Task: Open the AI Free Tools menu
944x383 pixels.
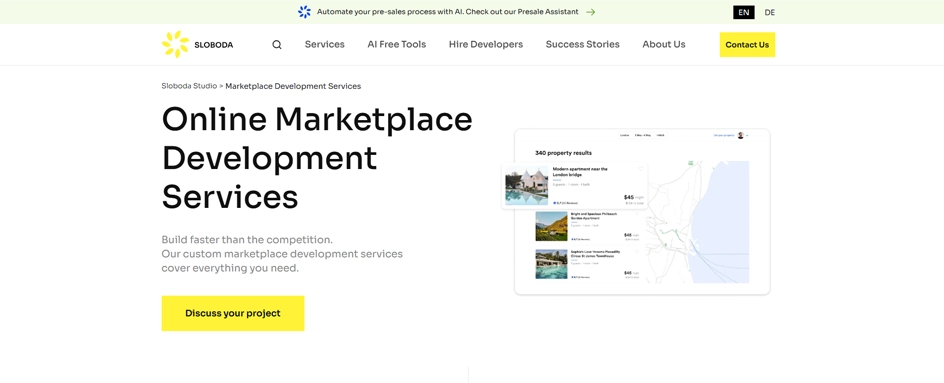Action: [x=397, y=45]
